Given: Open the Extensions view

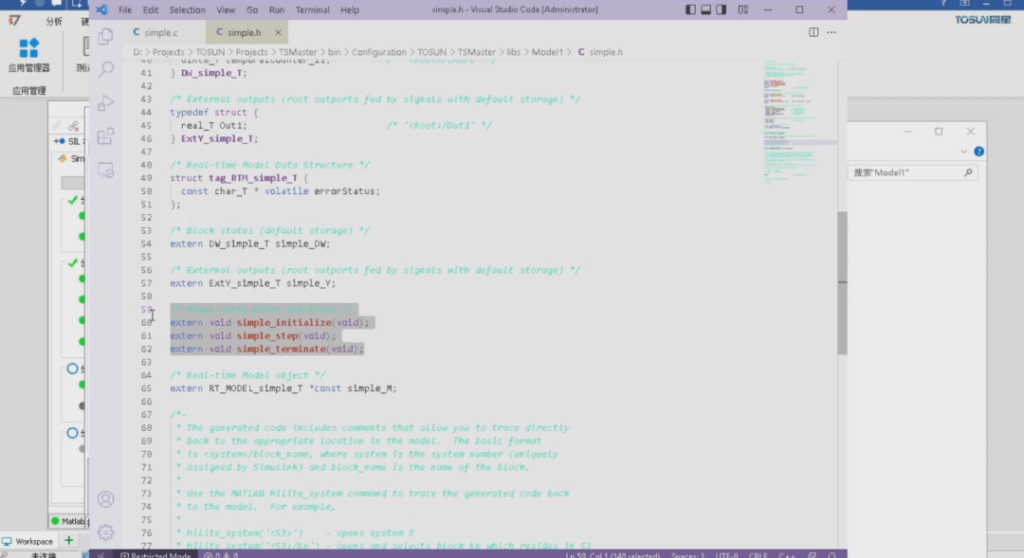Looking at the screenshot, I should tap(105, 136).
